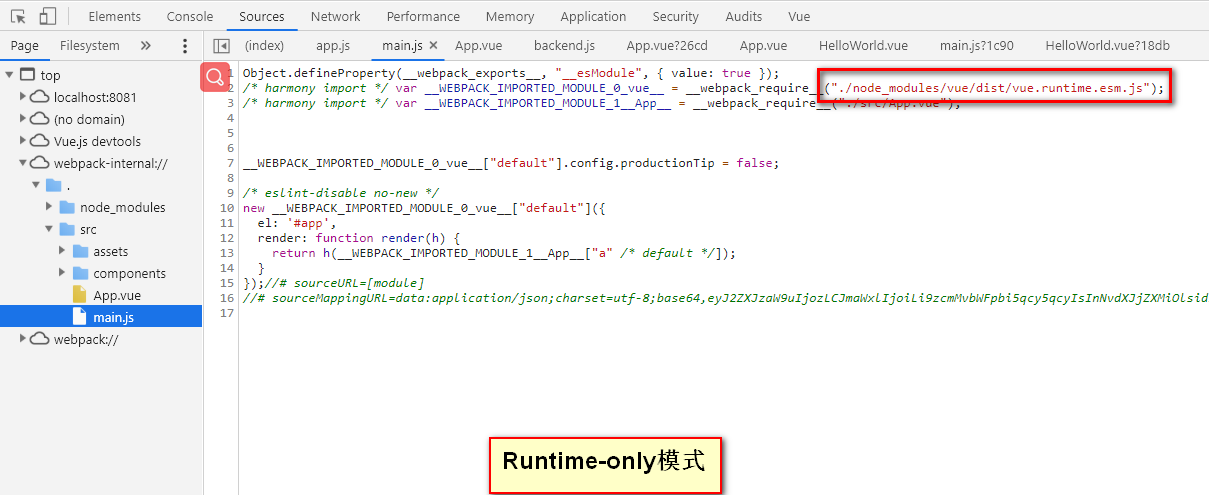Select the Page navigator tab
The width and height of the screenshot is (1209, 495).
25,46
